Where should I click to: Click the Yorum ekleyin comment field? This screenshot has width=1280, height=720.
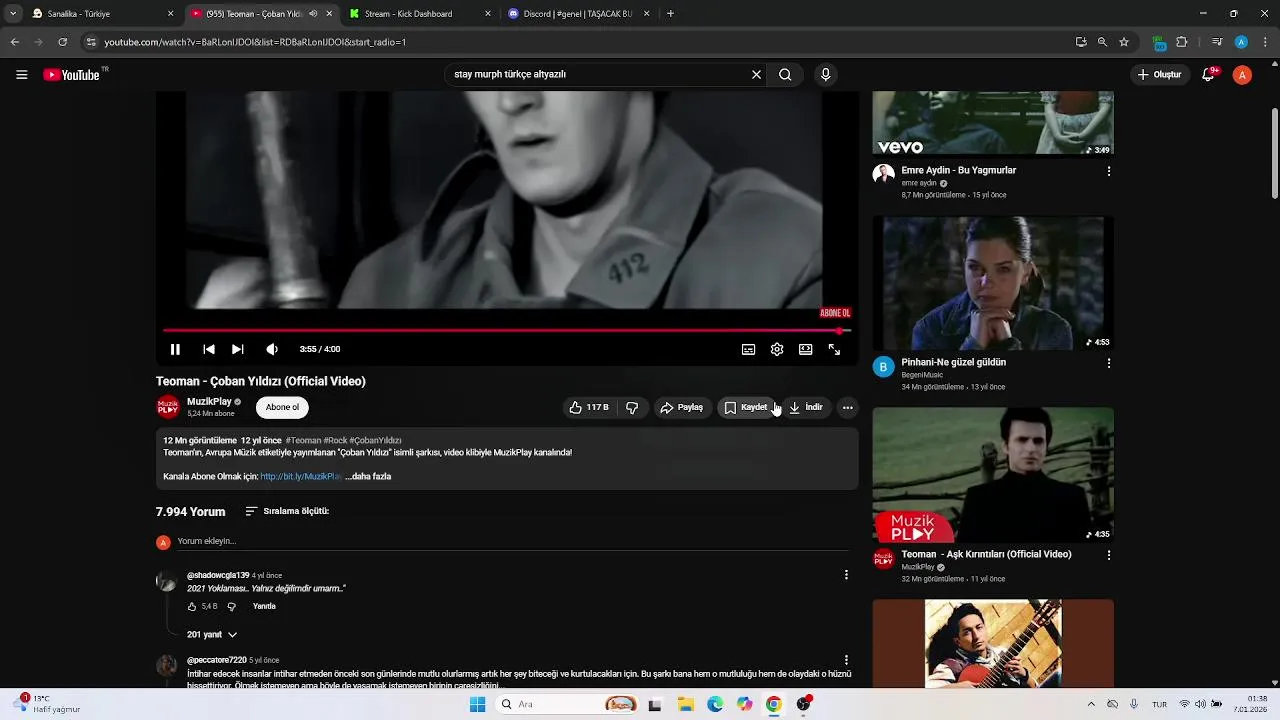click(511, 541)
